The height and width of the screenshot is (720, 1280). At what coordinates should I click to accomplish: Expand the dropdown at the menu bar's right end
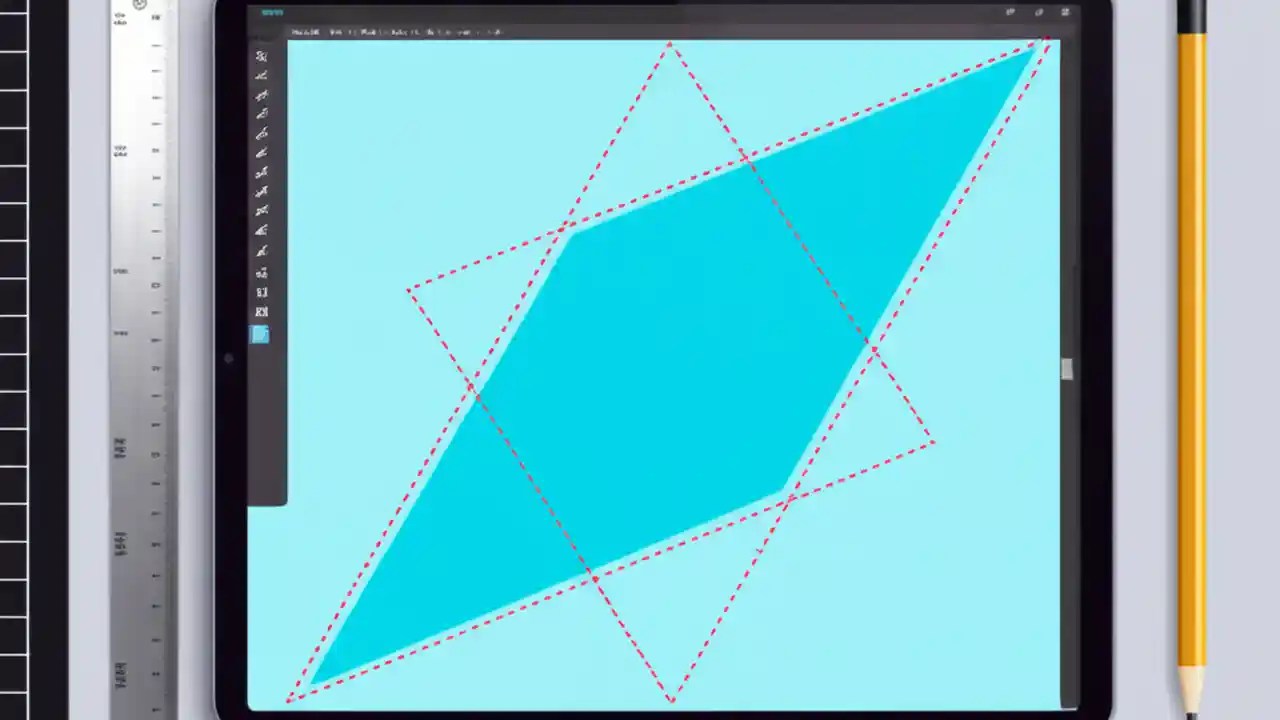coord(497,31)
